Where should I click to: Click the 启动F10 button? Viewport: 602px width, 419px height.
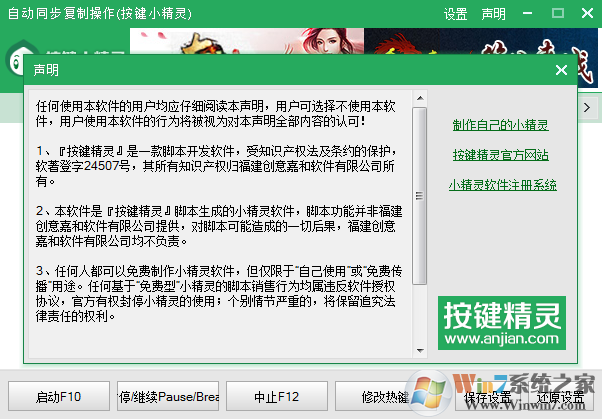tap(59, 396)
